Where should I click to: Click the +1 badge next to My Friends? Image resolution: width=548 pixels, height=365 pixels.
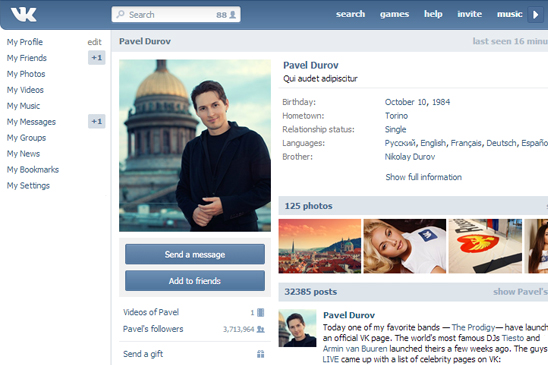point(96,58)
